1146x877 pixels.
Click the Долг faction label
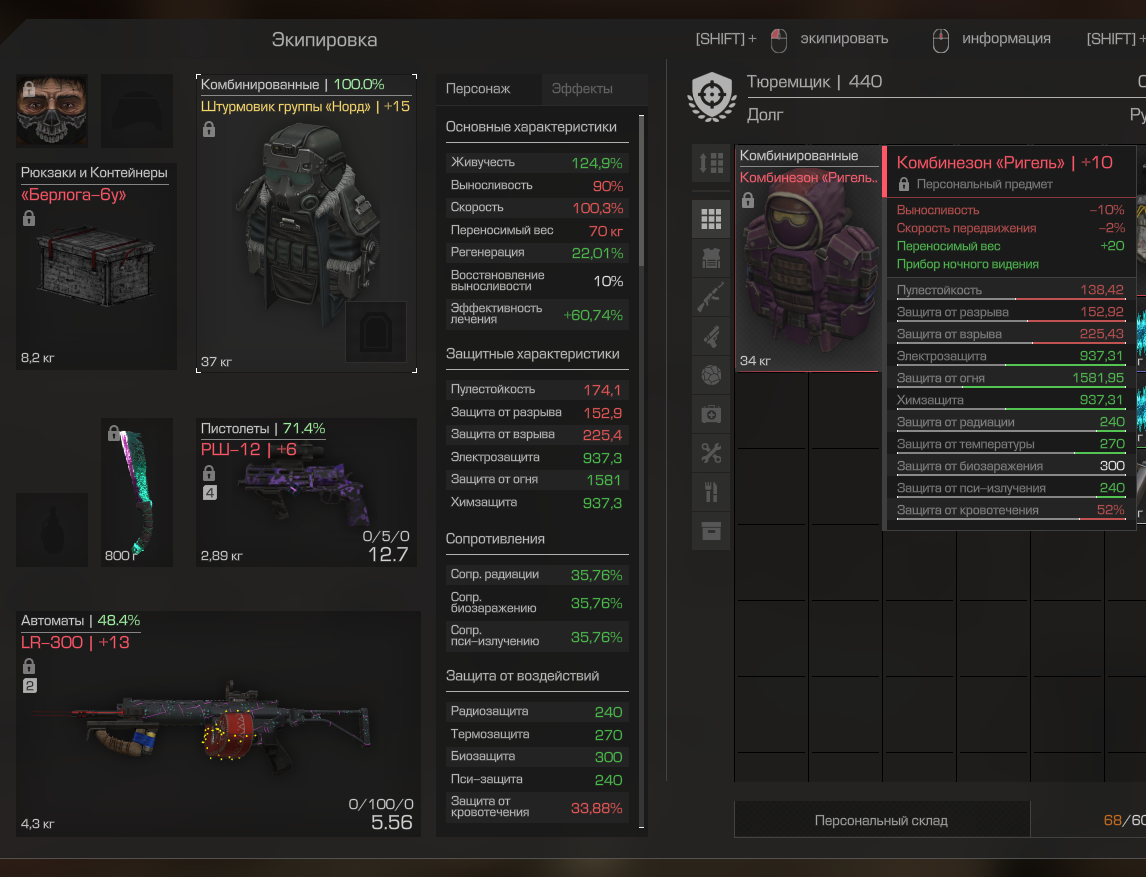tap(764, 115)
